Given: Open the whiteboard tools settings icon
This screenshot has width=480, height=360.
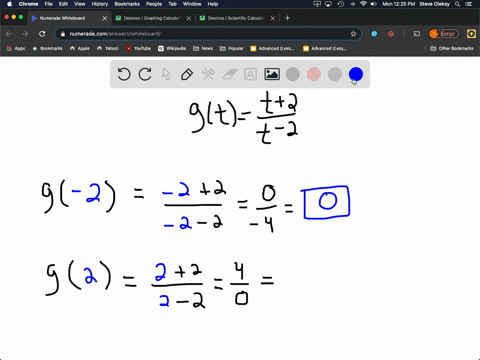Looking at the screenshot, I should click(208, 74).
